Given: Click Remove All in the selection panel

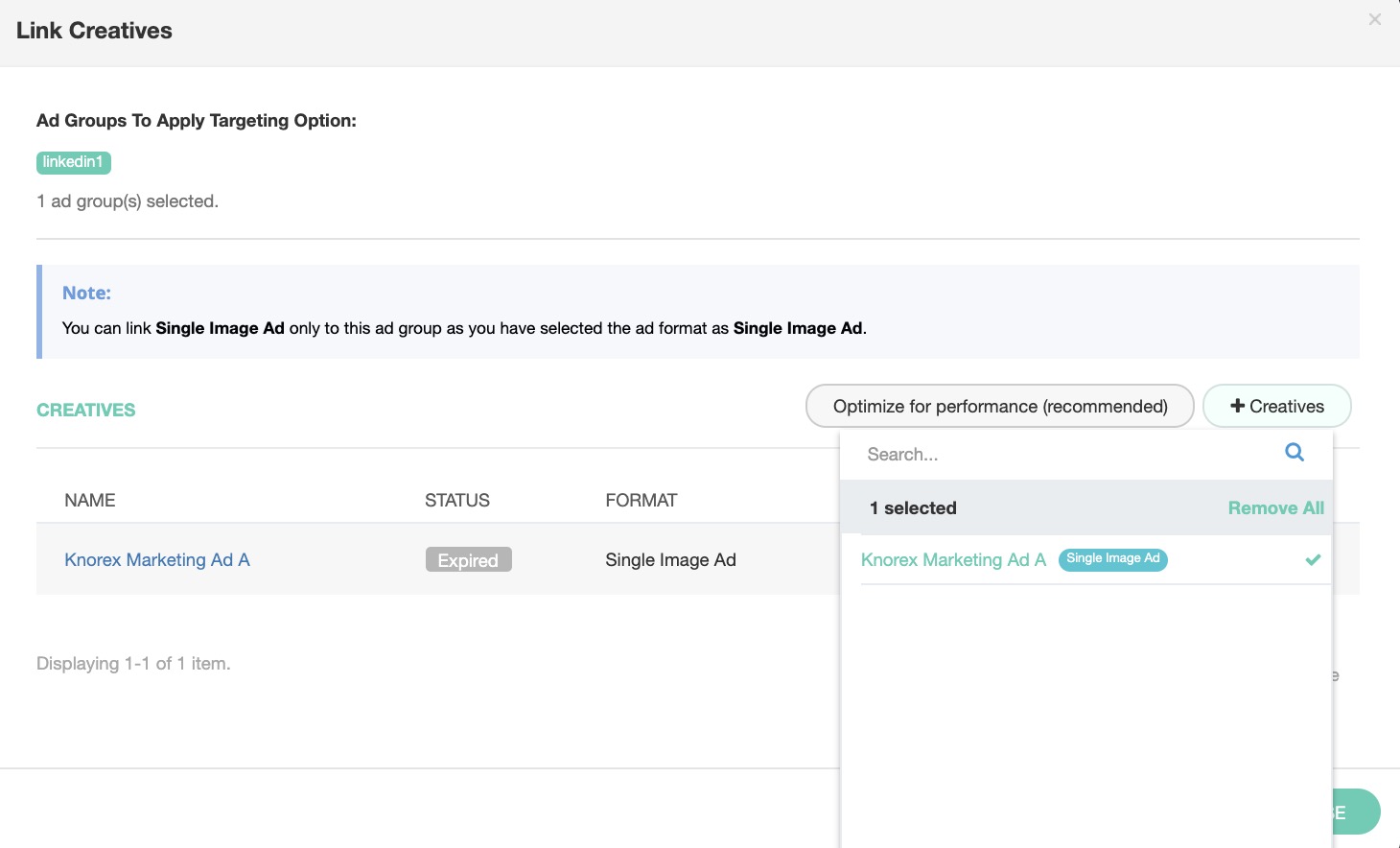Looking at the screenshot, I should point(1275,507).
